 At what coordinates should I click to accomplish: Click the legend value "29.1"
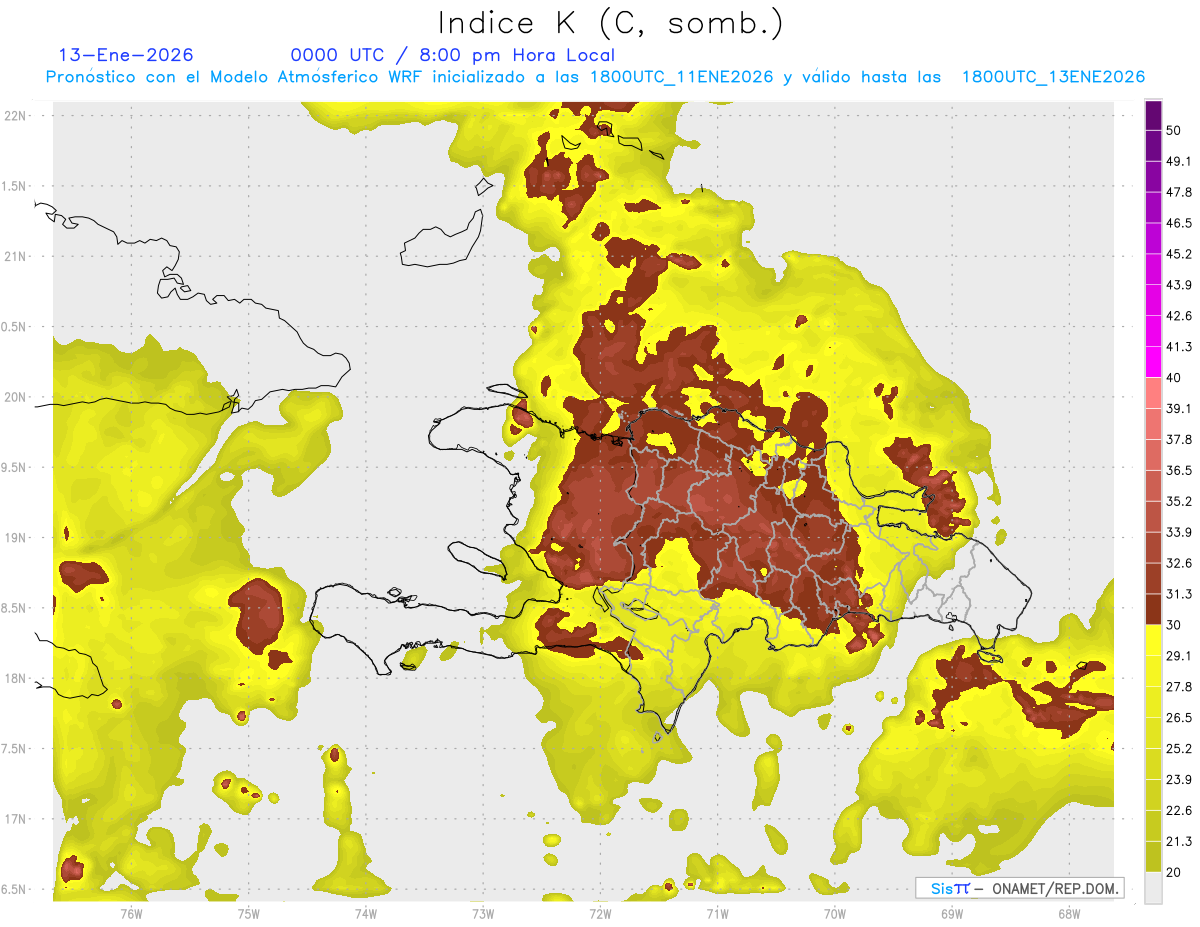pyautogui.click(x=1179, y=655)
